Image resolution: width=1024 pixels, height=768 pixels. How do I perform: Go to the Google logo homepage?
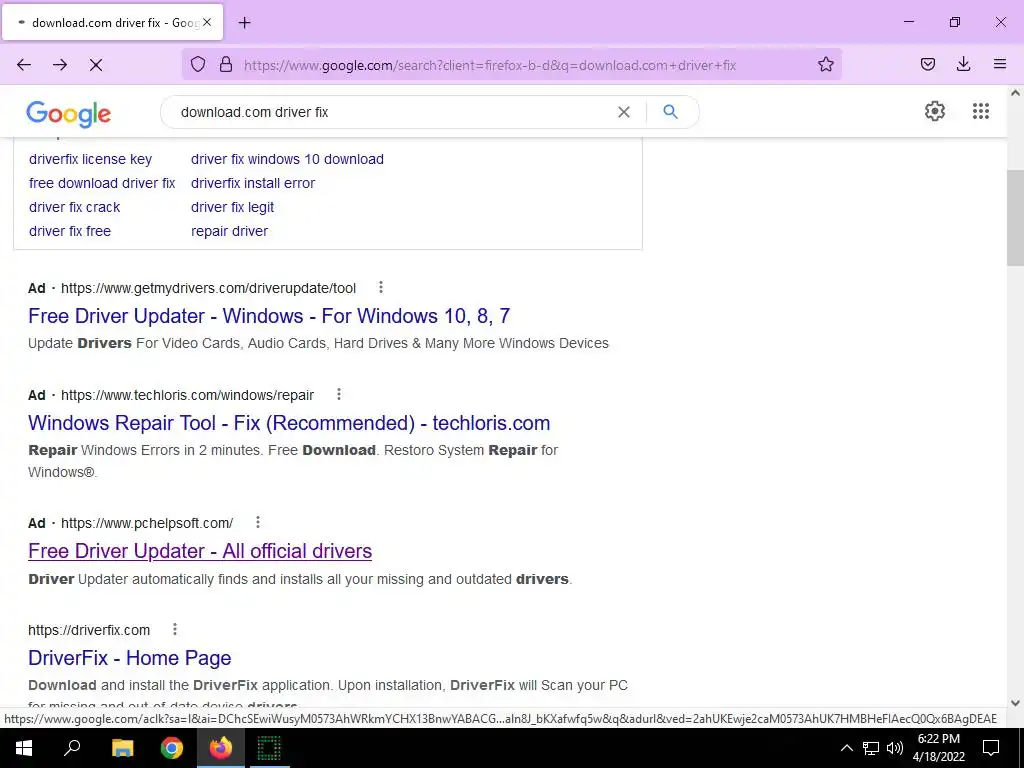click(69, 114)
